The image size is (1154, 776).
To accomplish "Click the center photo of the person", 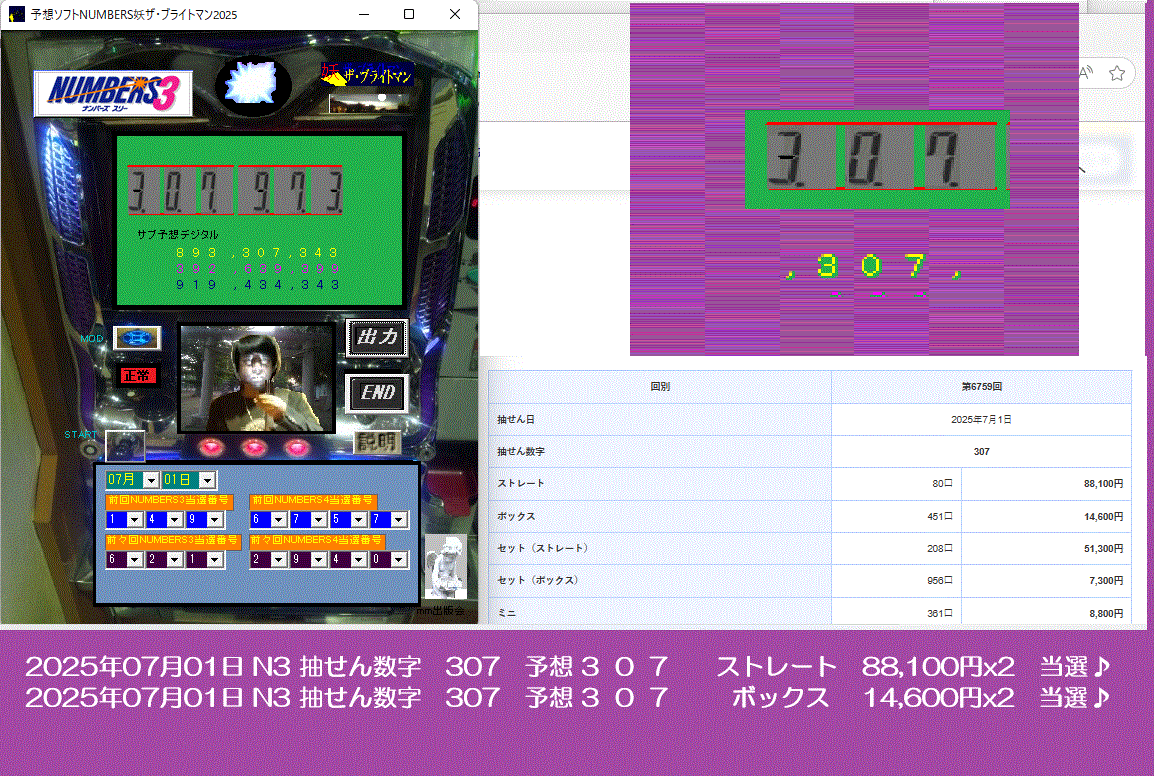I will (x=256, y=378).
